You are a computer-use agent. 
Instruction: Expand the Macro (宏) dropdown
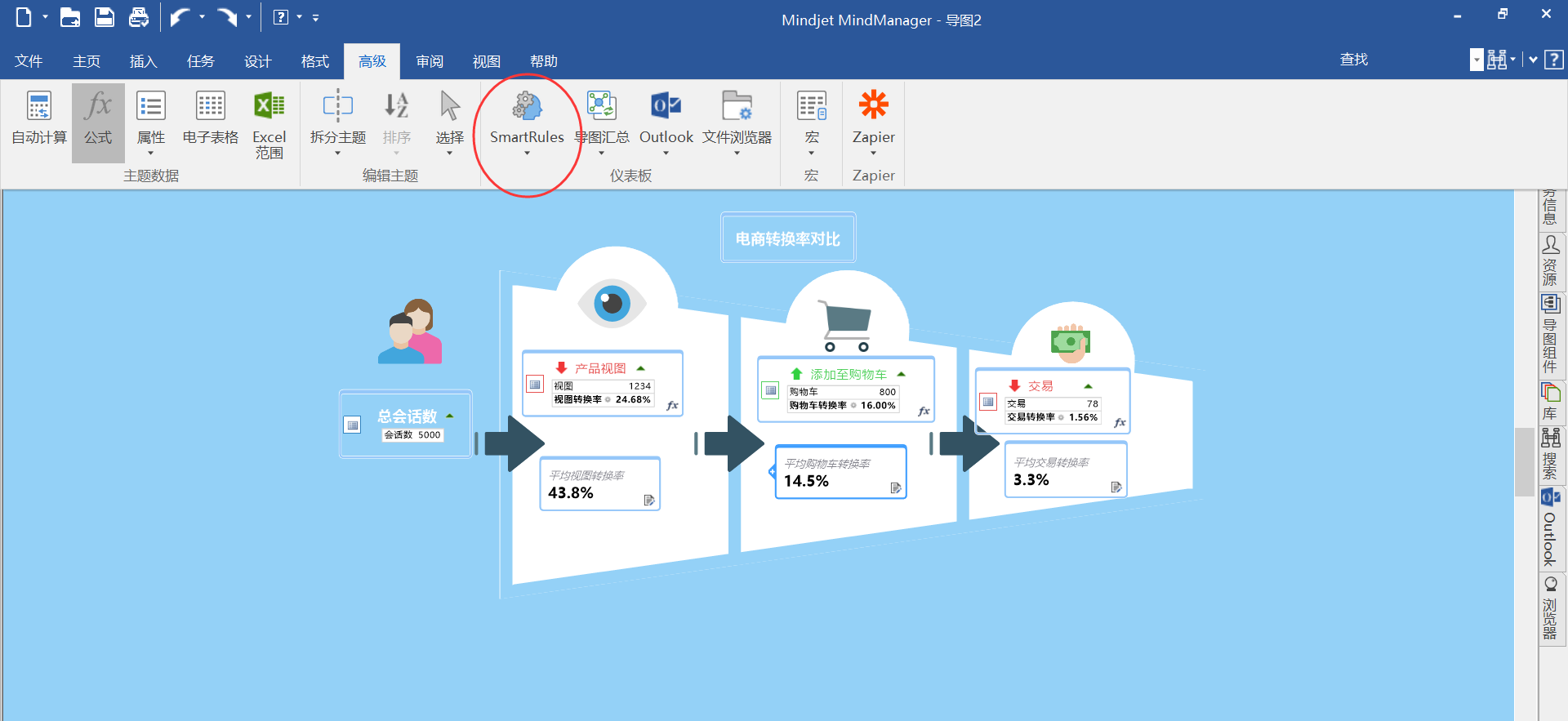tap(811, 154)
